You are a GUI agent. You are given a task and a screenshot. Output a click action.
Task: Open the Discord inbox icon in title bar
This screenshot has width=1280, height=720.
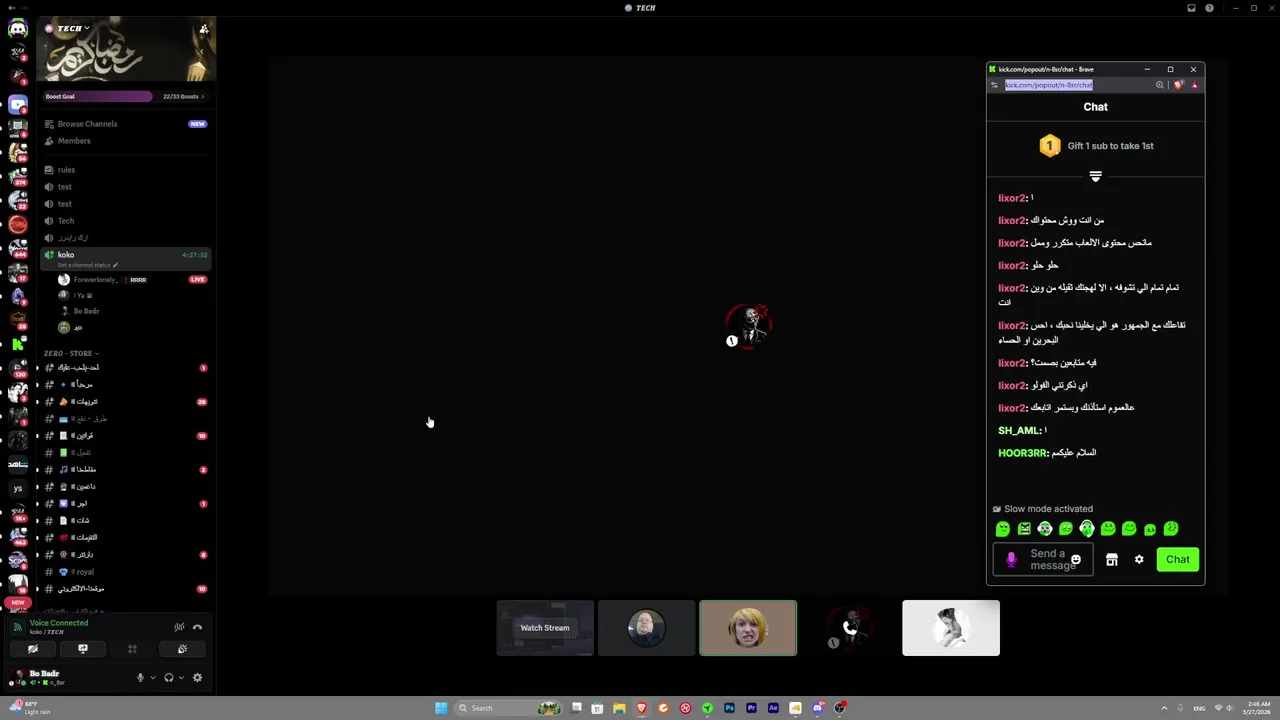click(x=1191, y=8)
